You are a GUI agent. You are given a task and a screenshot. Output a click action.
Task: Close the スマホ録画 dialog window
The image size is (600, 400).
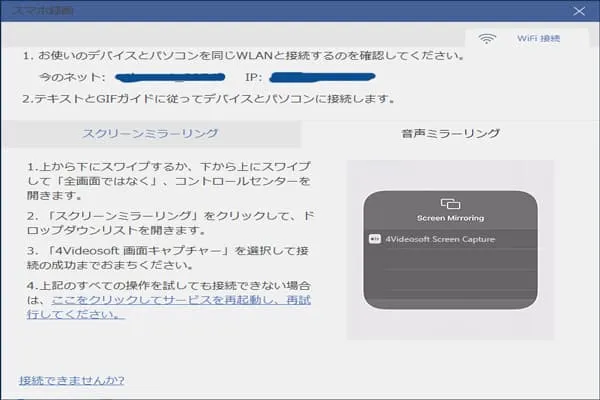[x=579, y=12]
